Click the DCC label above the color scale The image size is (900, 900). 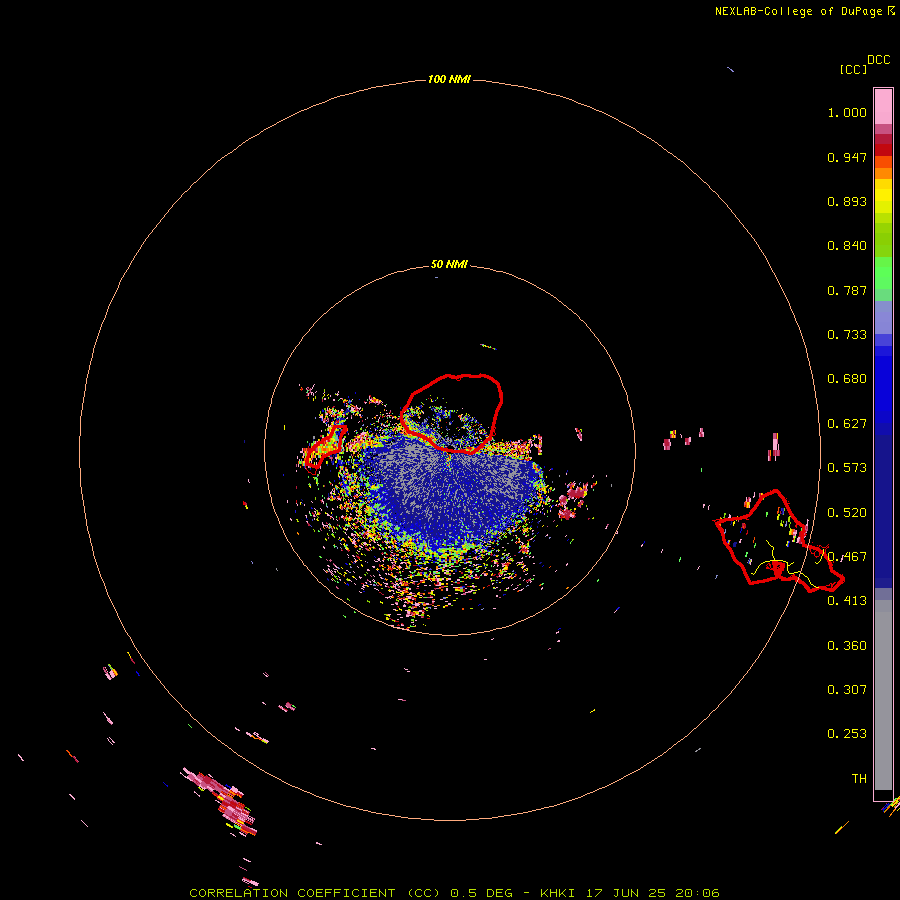click(878, 60)
